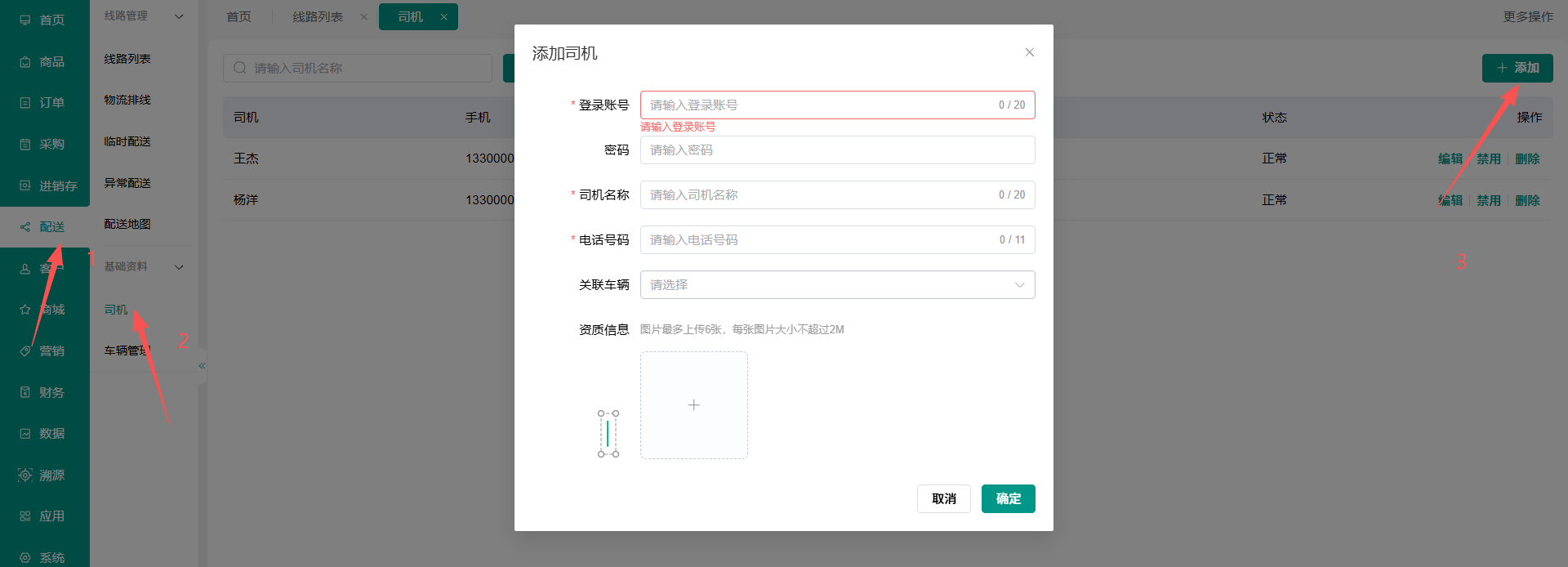Viewport: 1568px width, 567px height.
Task: Focus the 请输入司机名称 search box
Action: [358, 68]
